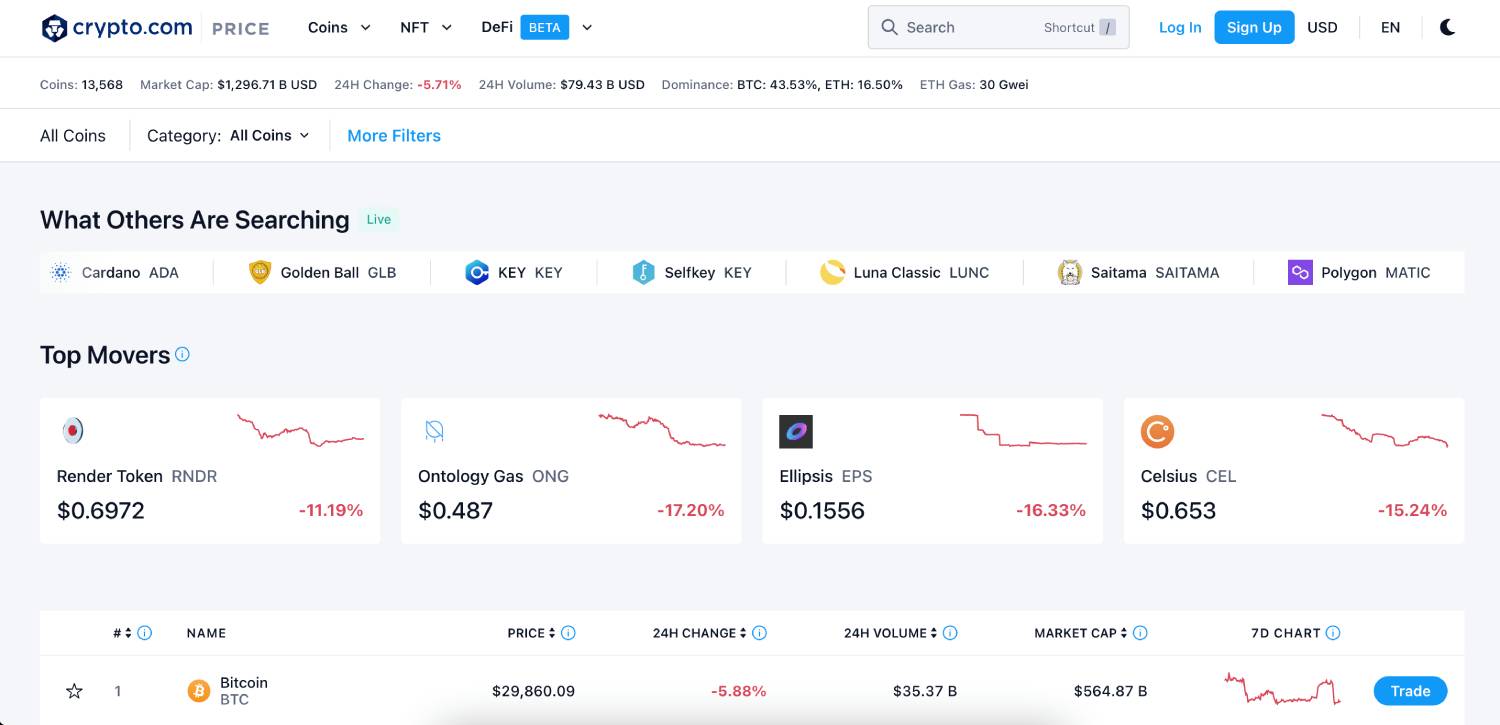1500x725 pixels.
Task: Click info icon next to 7D CHART
Action: click(x=1332, y=633)
